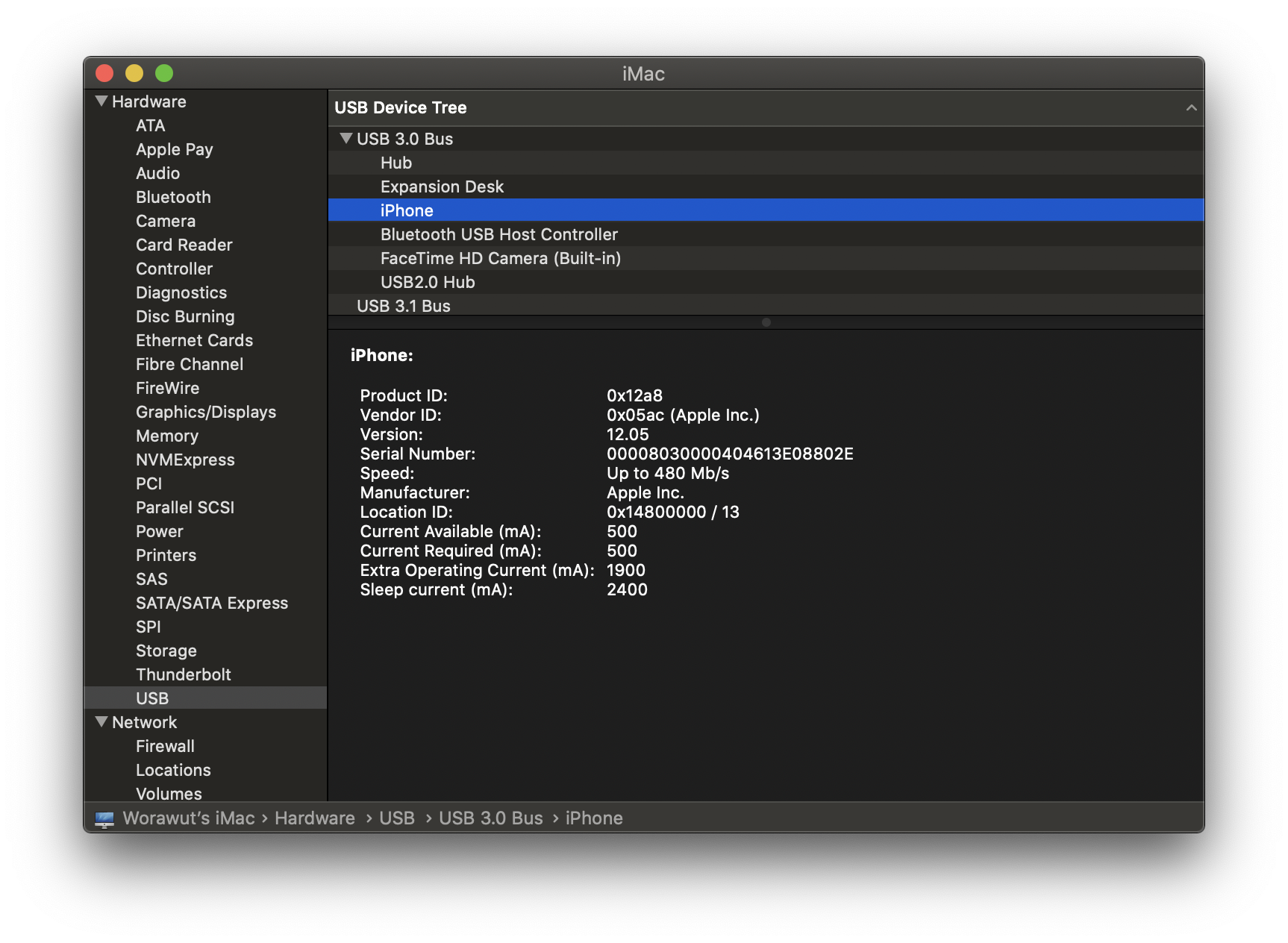The width and height of the screenshot is (1288, 943).
Task: Show Bluetooth hardware information
Action: (173, 197)
